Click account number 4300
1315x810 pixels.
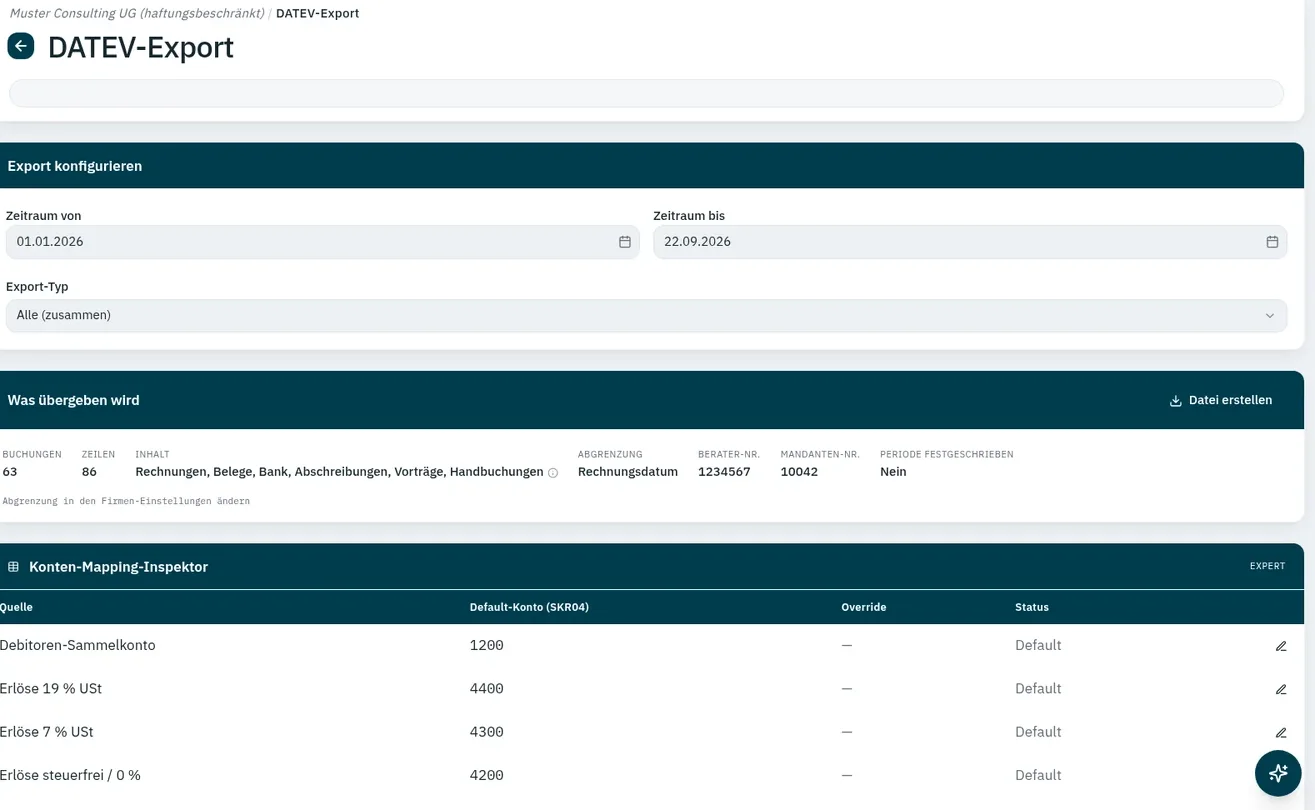tap(486, 732)
